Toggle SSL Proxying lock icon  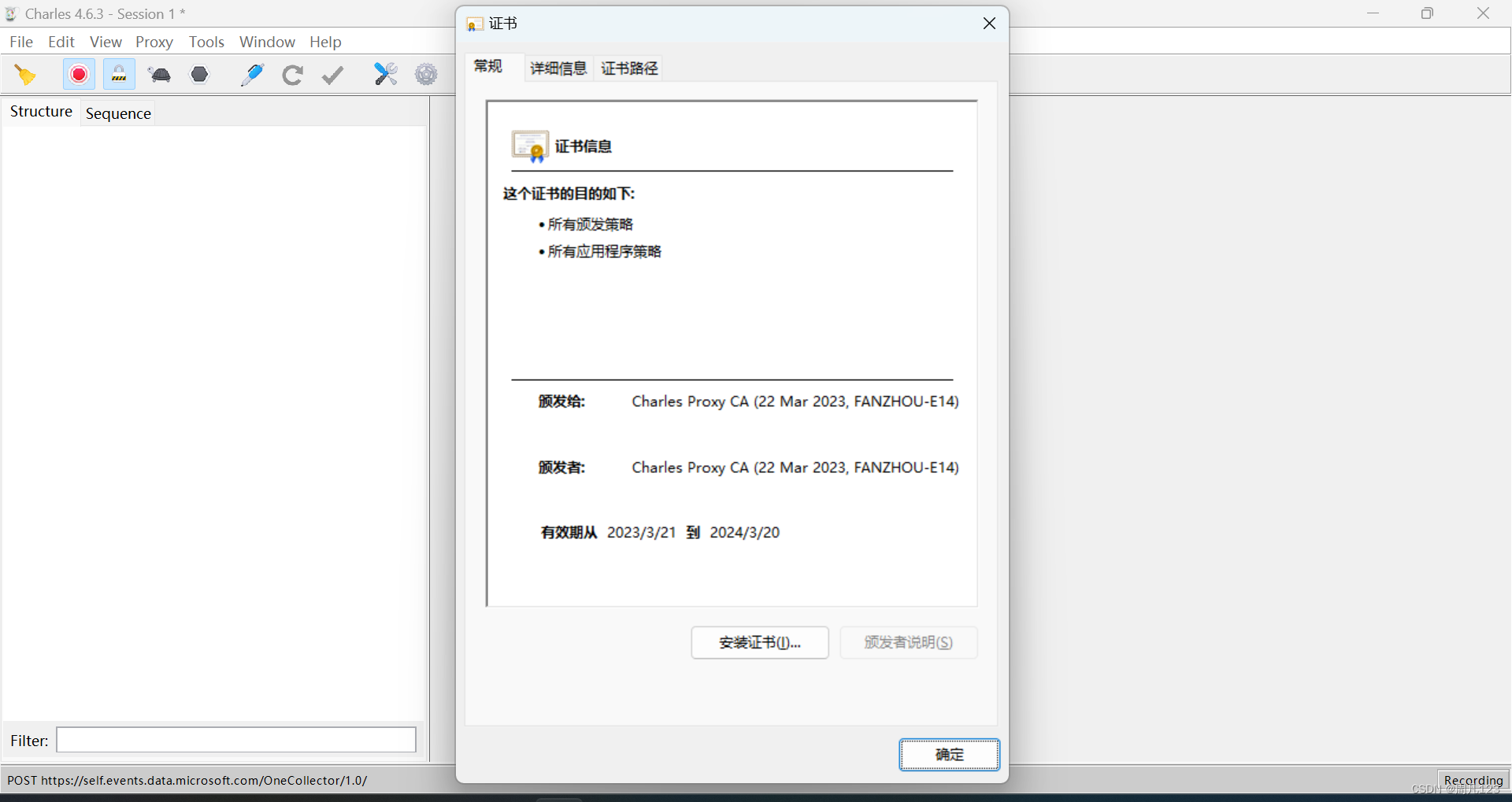119,75
